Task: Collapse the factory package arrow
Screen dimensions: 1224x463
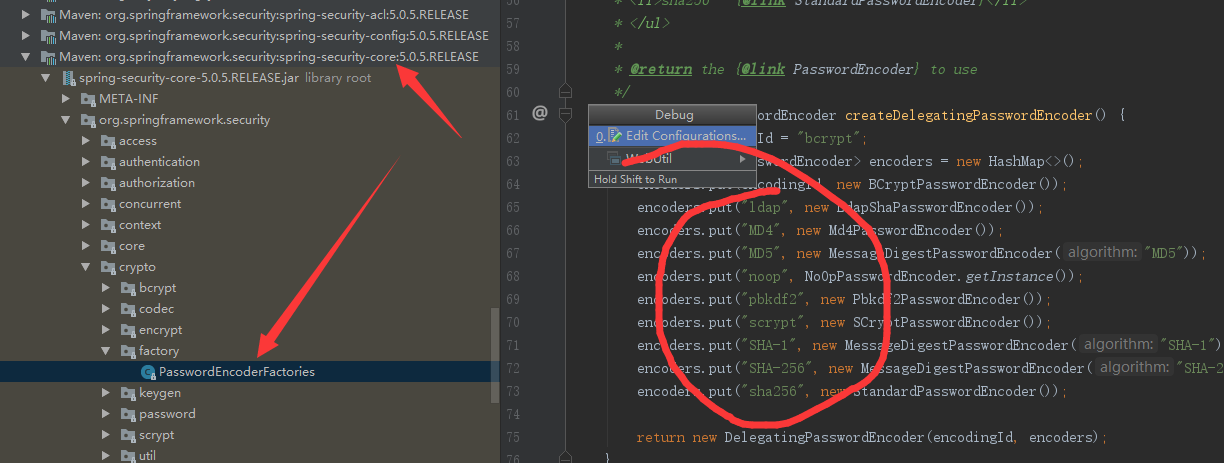Action: click(x=108, y=351)
